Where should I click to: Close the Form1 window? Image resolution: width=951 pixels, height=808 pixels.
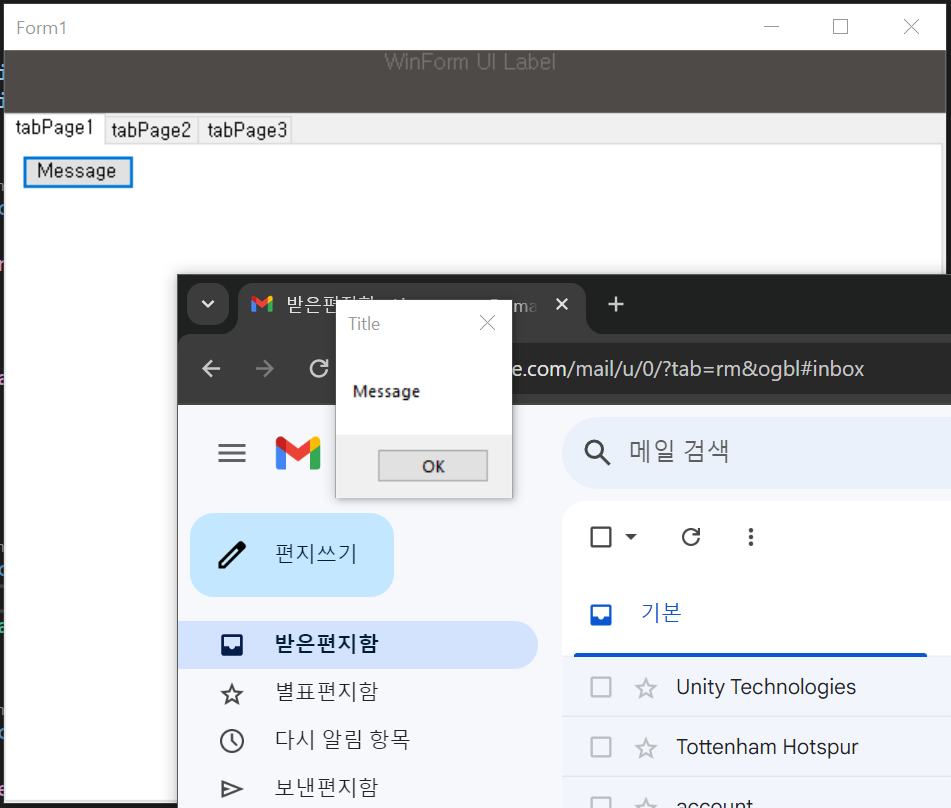911,27
